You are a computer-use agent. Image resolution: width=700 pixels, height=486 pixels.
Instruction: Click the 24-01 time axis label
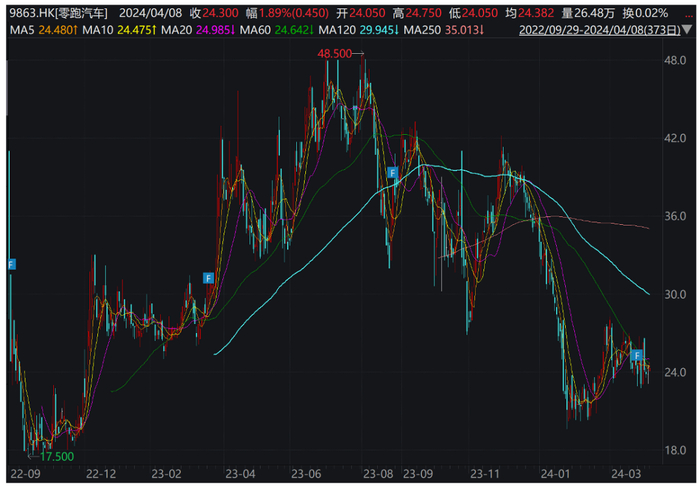tap(555, 474)
